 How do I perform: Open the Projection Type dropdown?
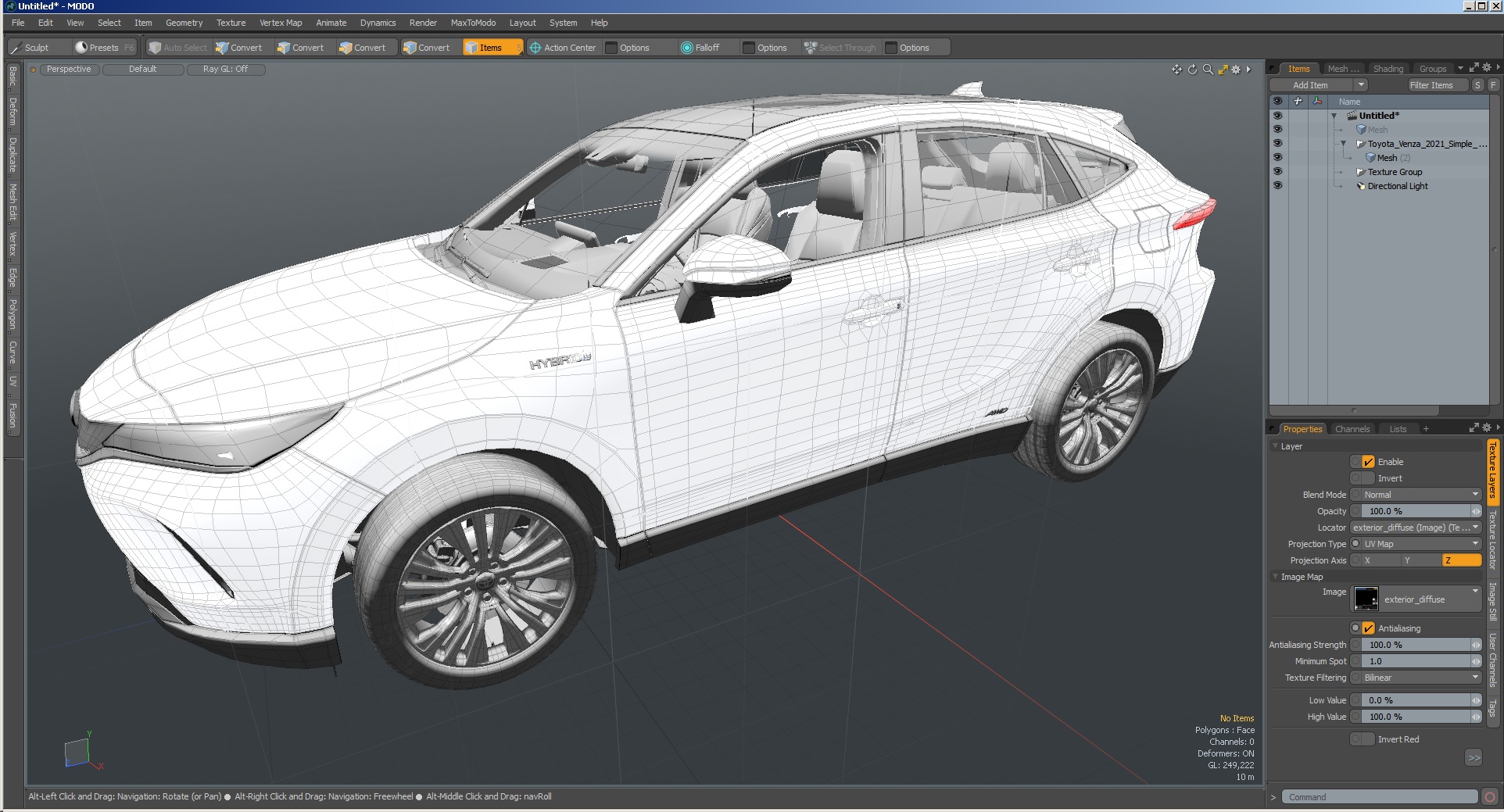[1421, 544]
